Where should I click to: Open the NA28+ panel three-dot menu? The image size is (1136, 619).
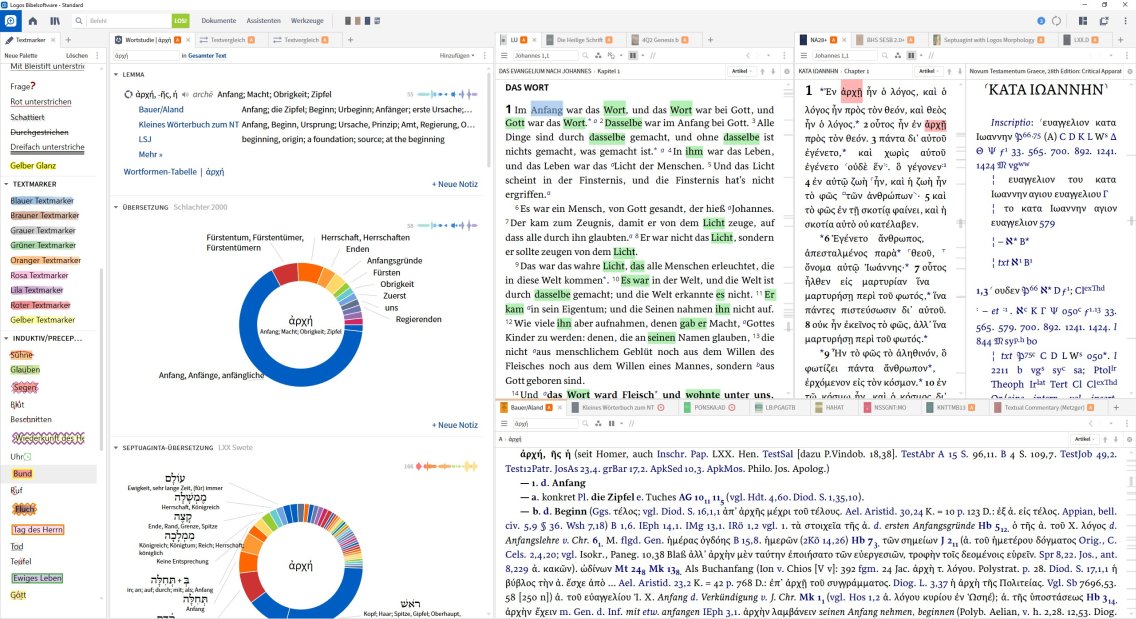(1127, 56)
